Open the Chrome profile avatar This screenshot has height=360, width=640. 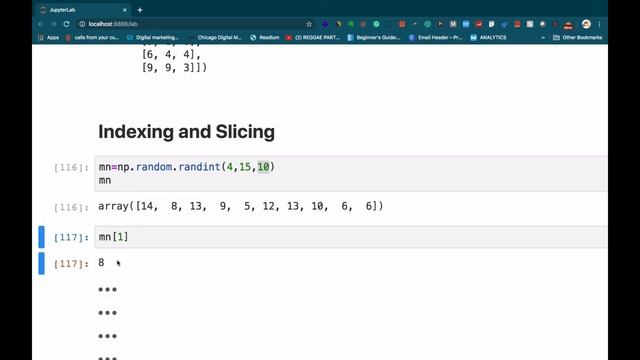[x=586, y=24]
